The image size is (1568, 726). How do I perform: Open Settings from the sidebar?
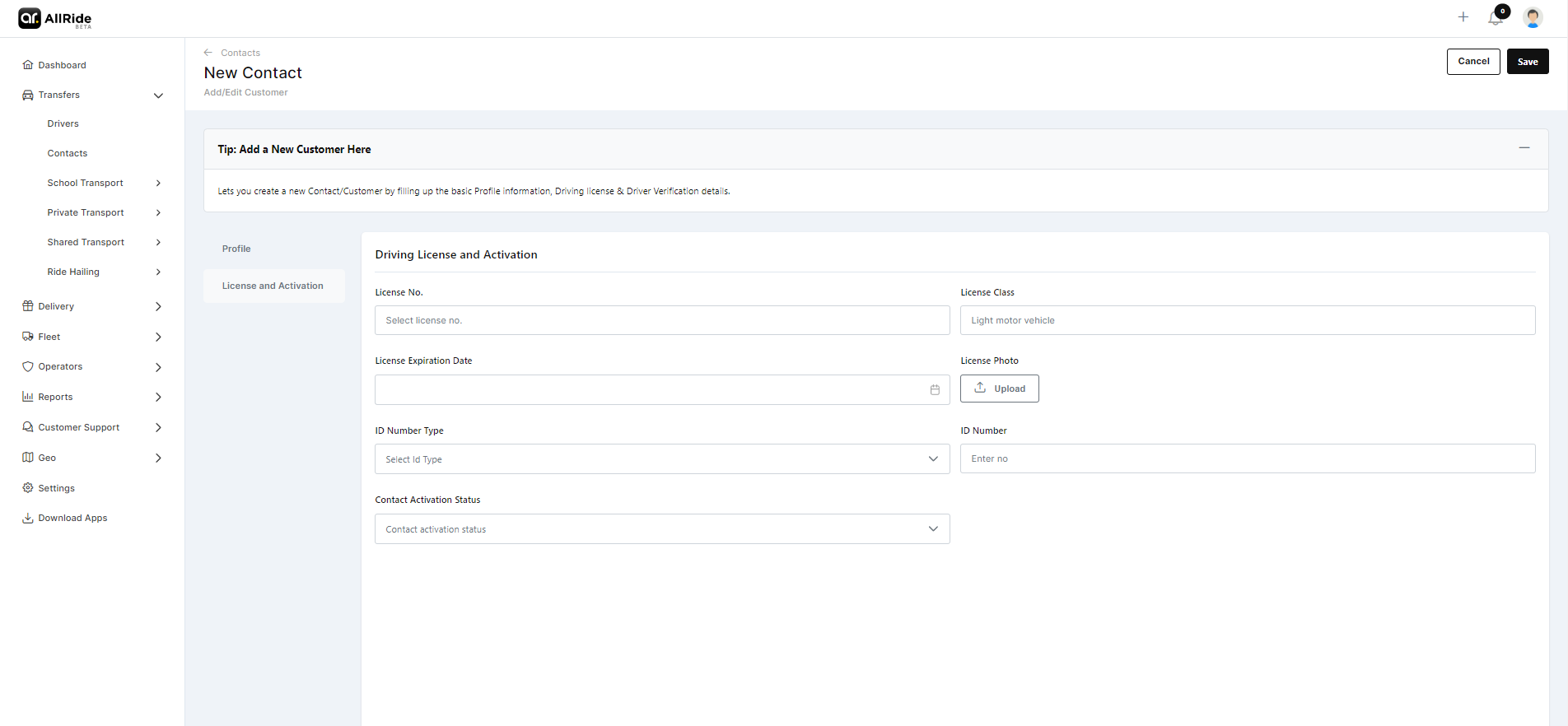point(56,488)
